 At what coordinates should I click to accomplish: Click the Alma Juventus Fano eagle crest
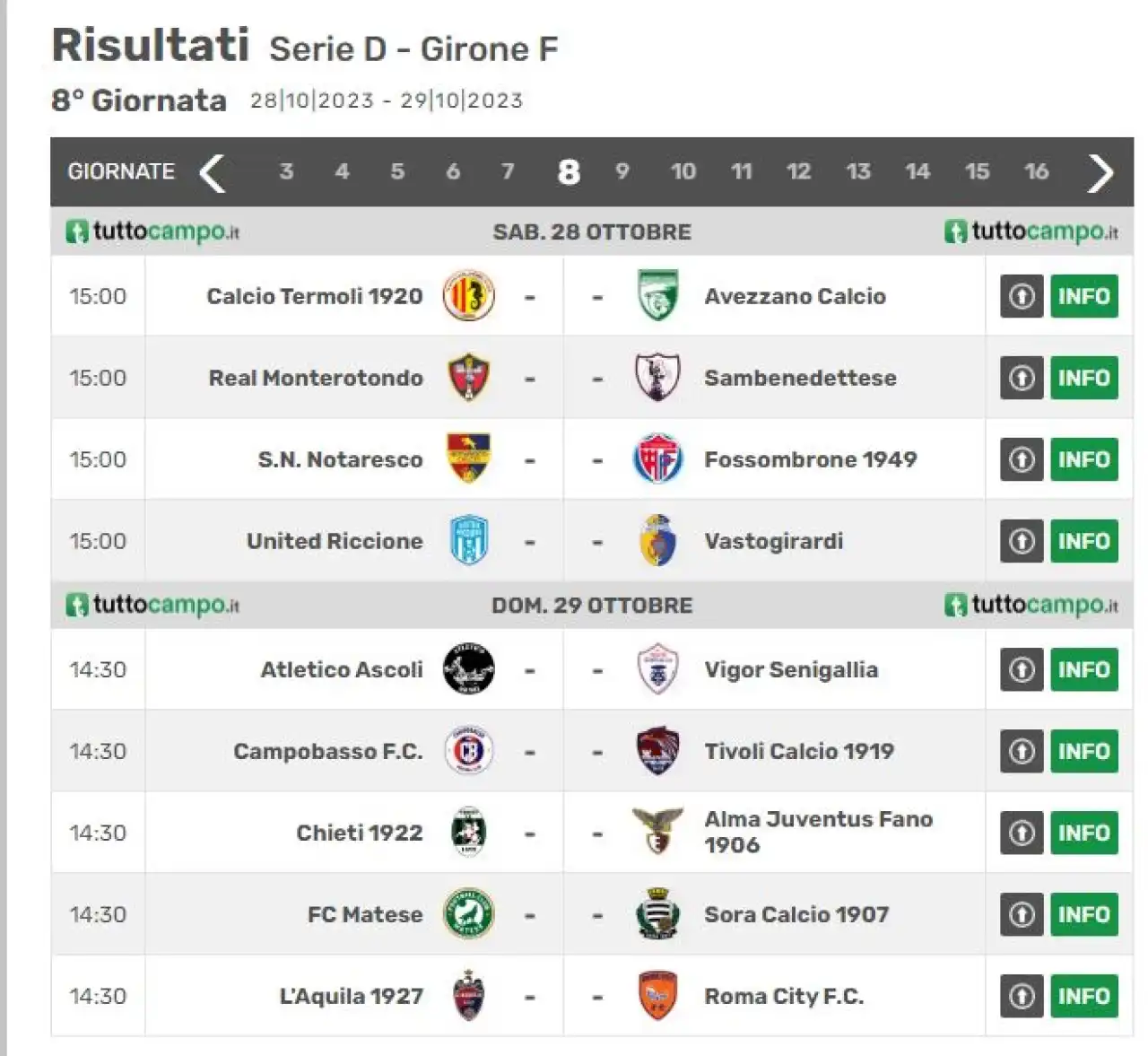tap(657, 832)
